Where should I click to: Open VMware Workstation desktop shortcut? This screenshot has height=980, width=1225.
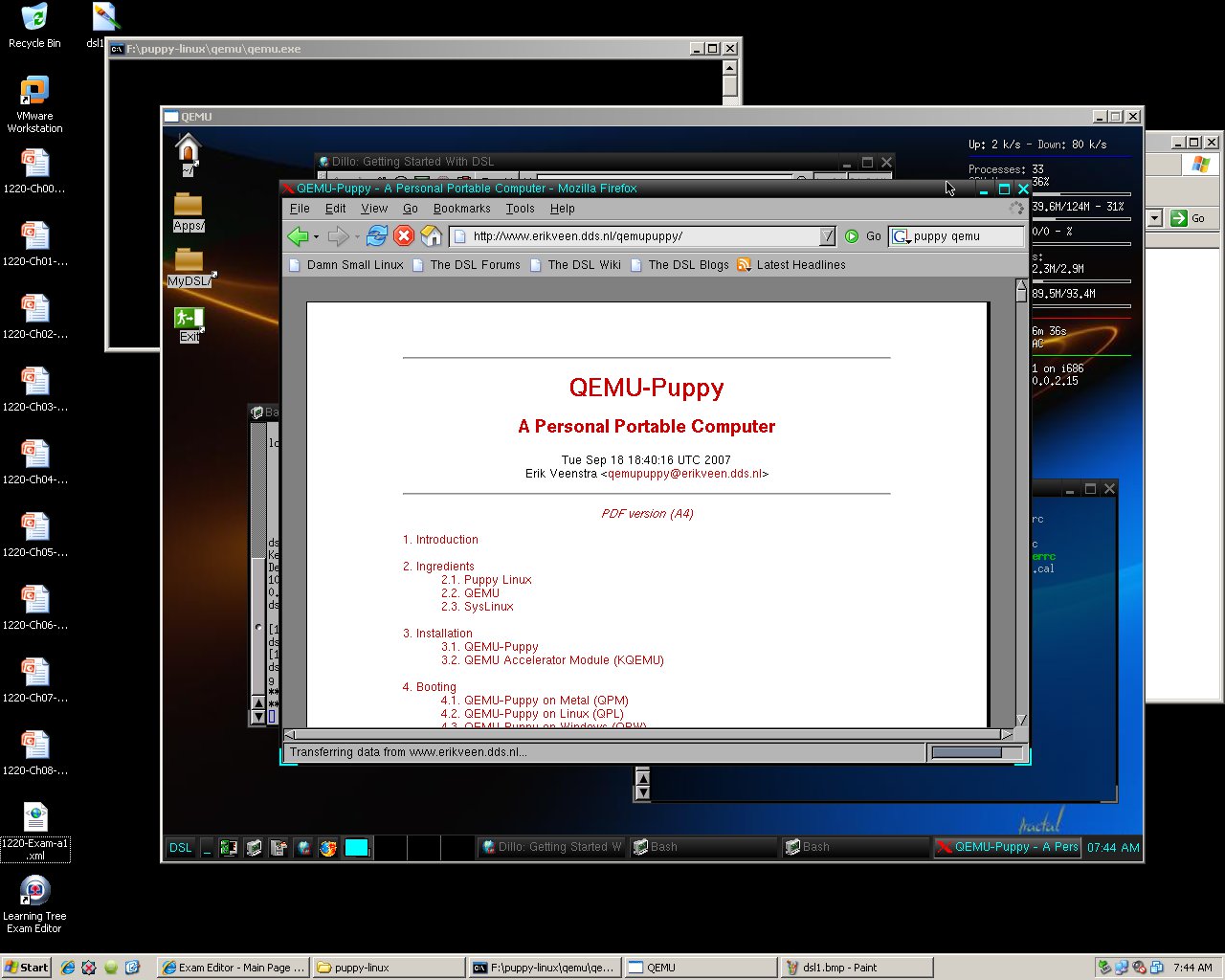click(x=34, y=104)
